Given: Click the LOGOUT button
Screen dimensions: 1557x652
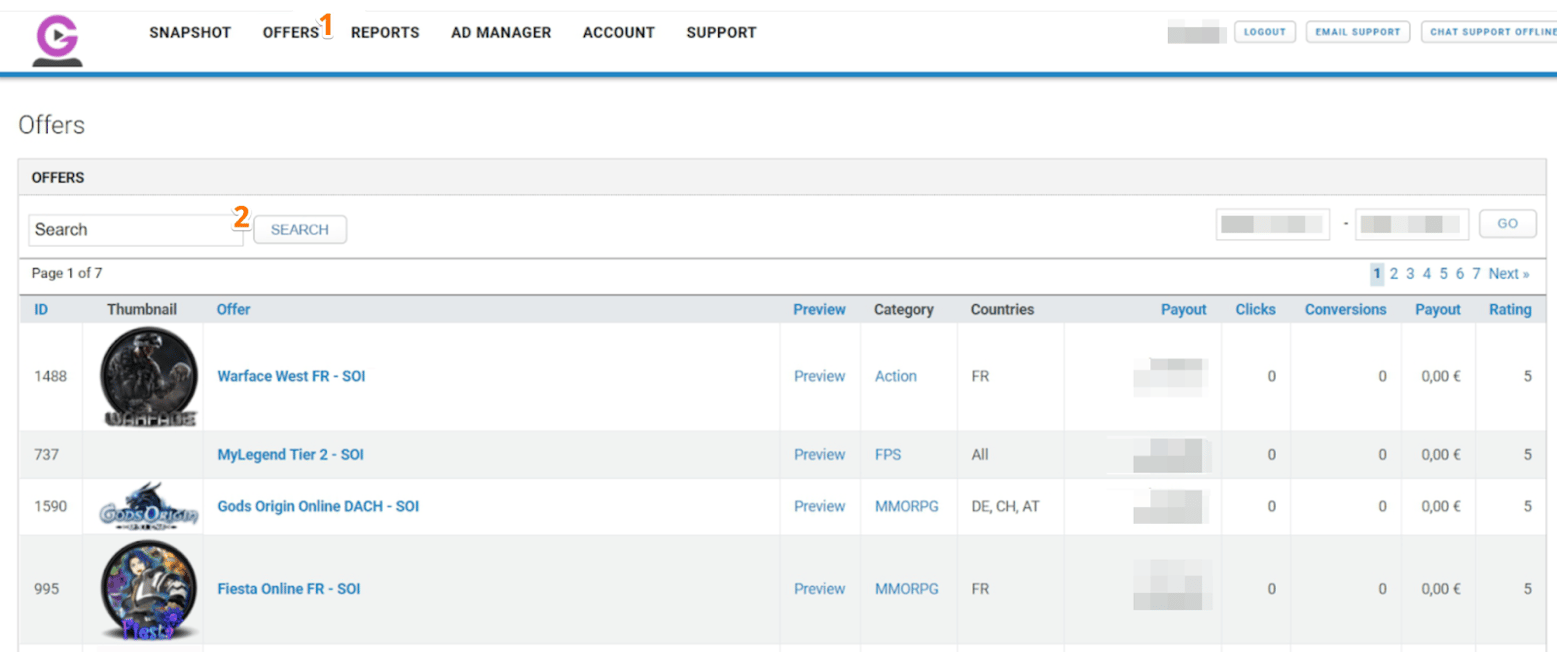Looking at the screenshot, I should 1263,31.
